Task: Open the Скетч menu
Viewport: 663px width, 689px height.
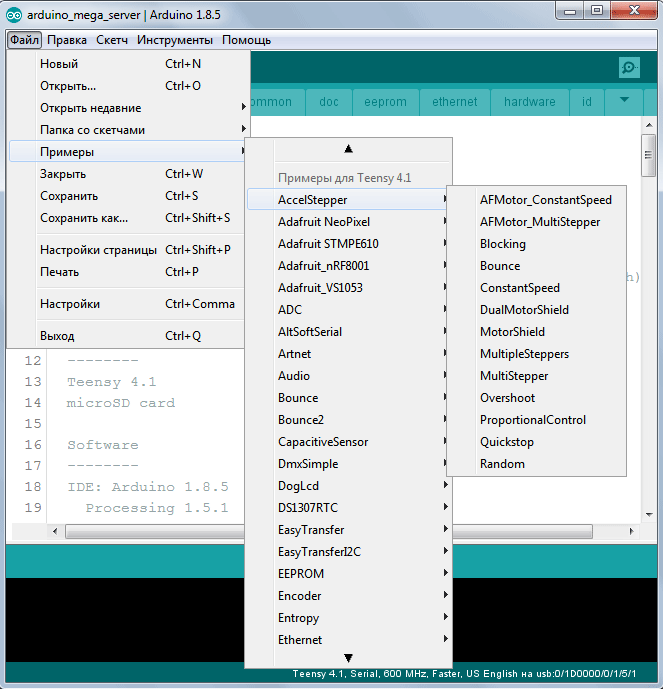Action: click(x=112, y=40)
